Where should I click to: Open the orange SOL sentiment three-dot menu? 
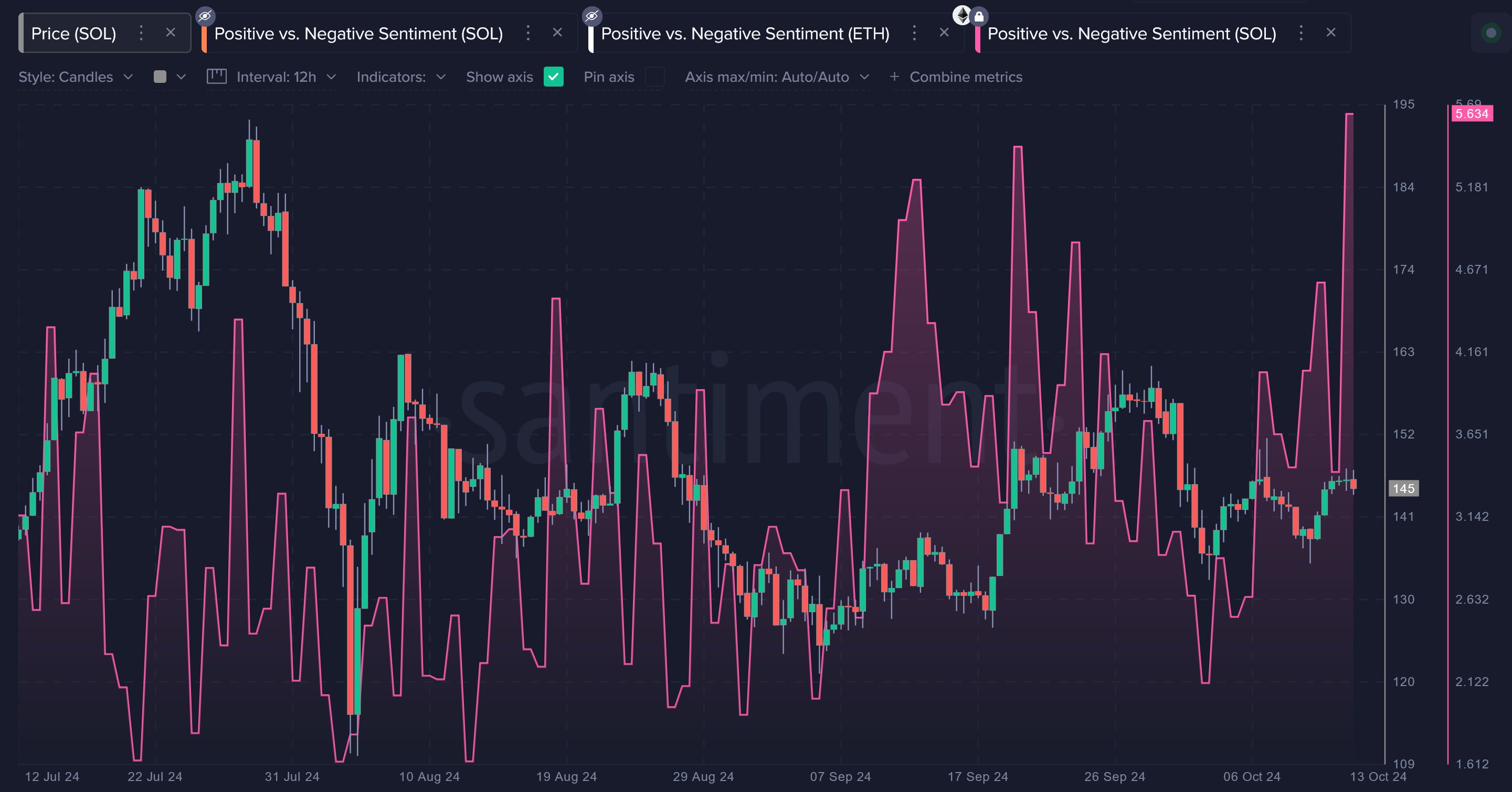click(527, 33)
